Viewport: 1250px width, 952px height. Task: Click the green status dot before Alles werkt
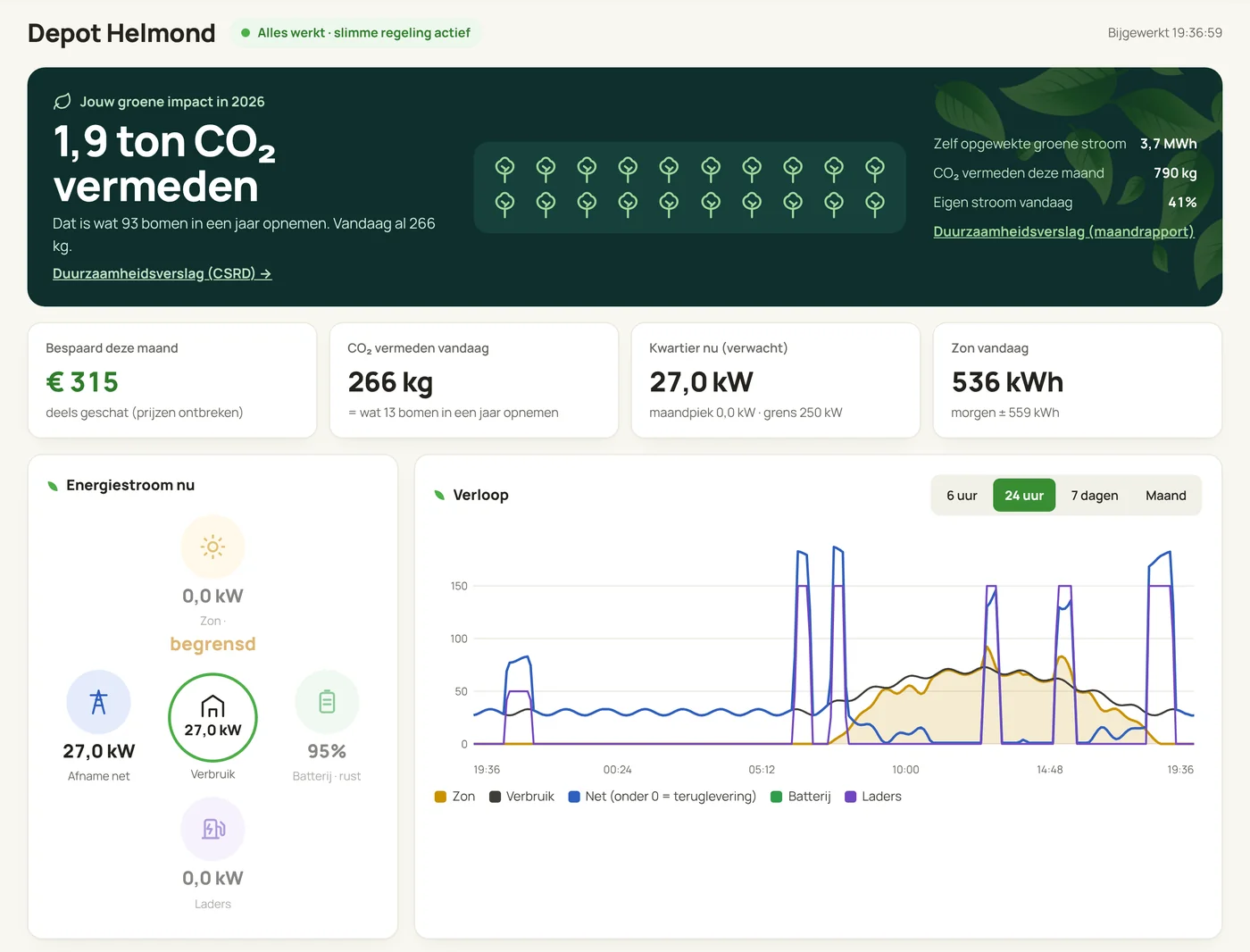(246, 33)
